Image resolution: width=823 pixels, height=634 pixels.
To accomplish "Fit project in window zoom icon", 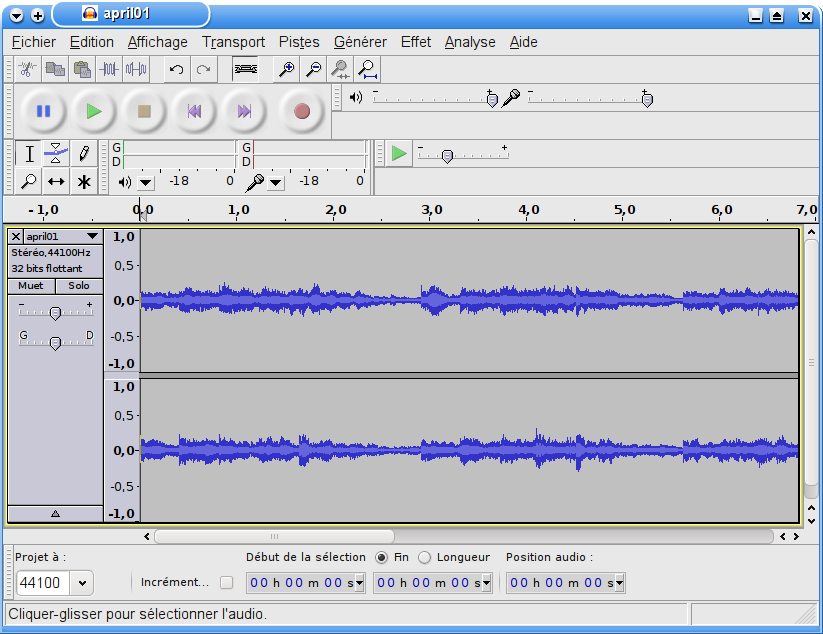I will coord(367,69).
